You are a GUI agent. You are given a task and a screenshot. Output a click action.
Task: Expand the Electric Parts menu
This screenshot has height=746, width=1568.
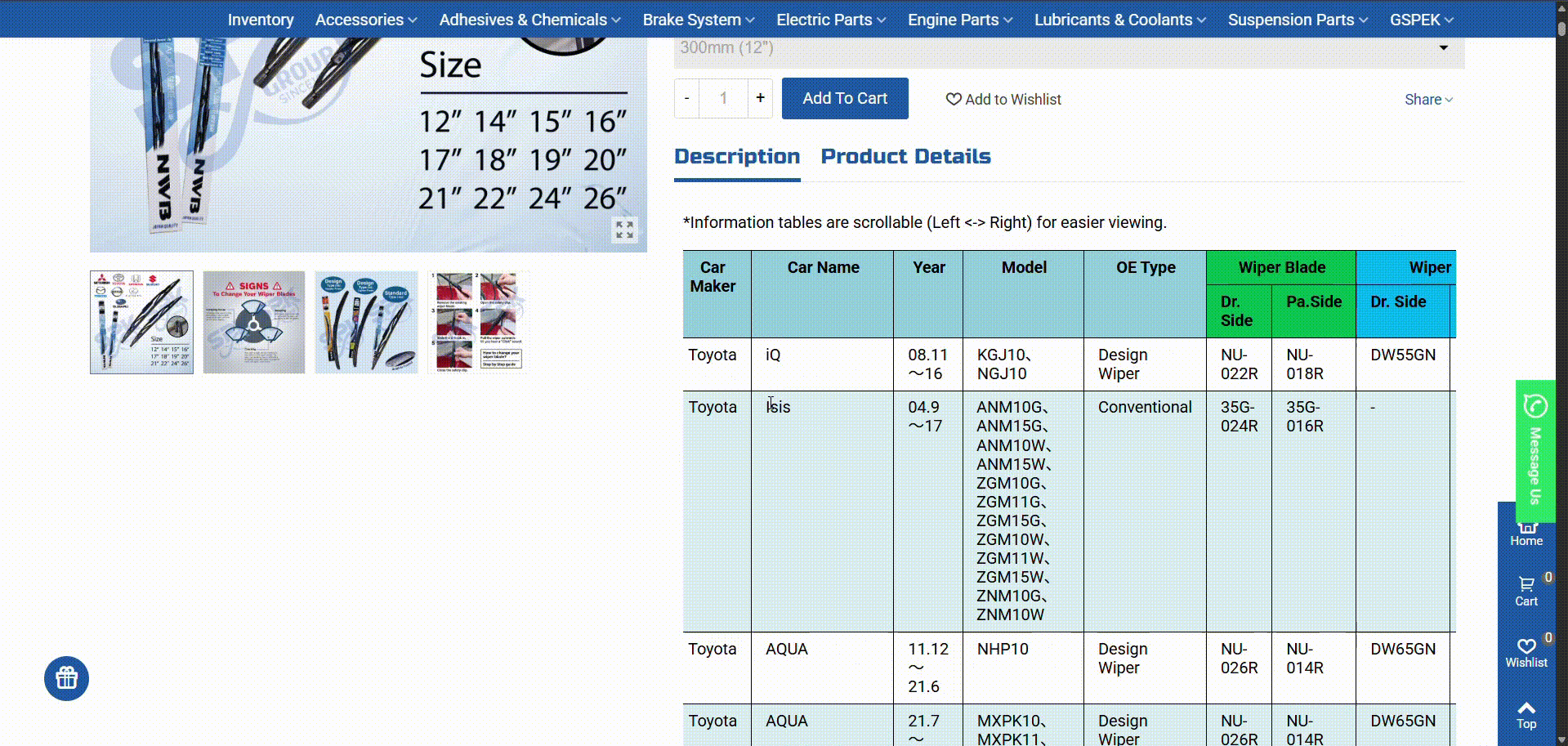click(x=831, y=20)
